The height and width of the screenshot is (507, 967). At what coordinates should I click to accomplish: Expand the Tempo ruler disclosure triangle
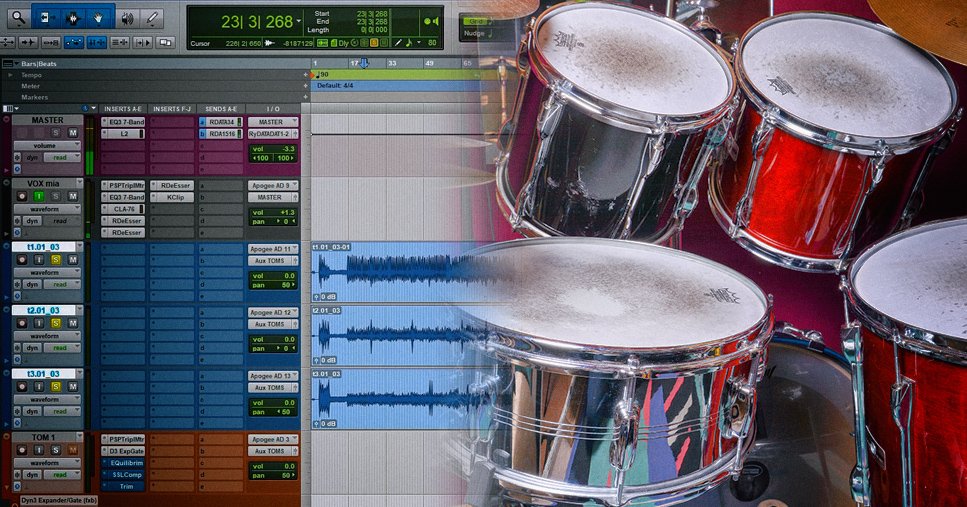tap(10, 75)
